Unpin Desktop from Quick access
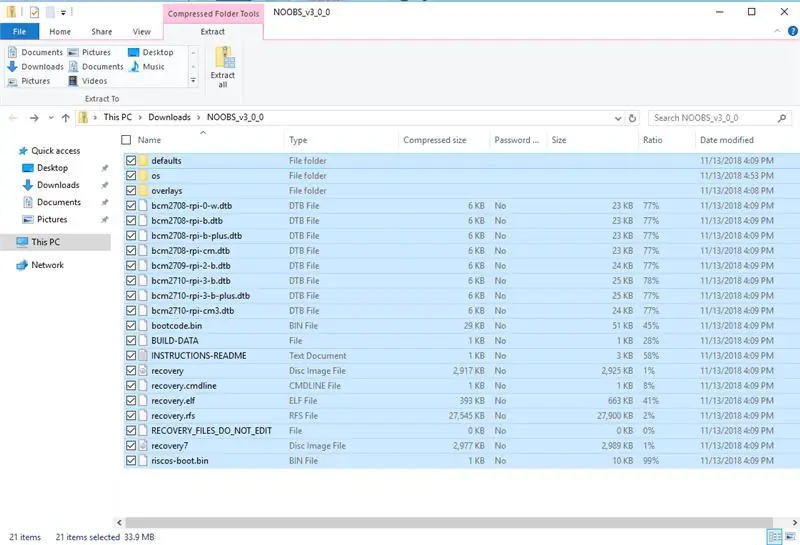The height and width of the screenshot is (545, 800). (x=105, y=168)
